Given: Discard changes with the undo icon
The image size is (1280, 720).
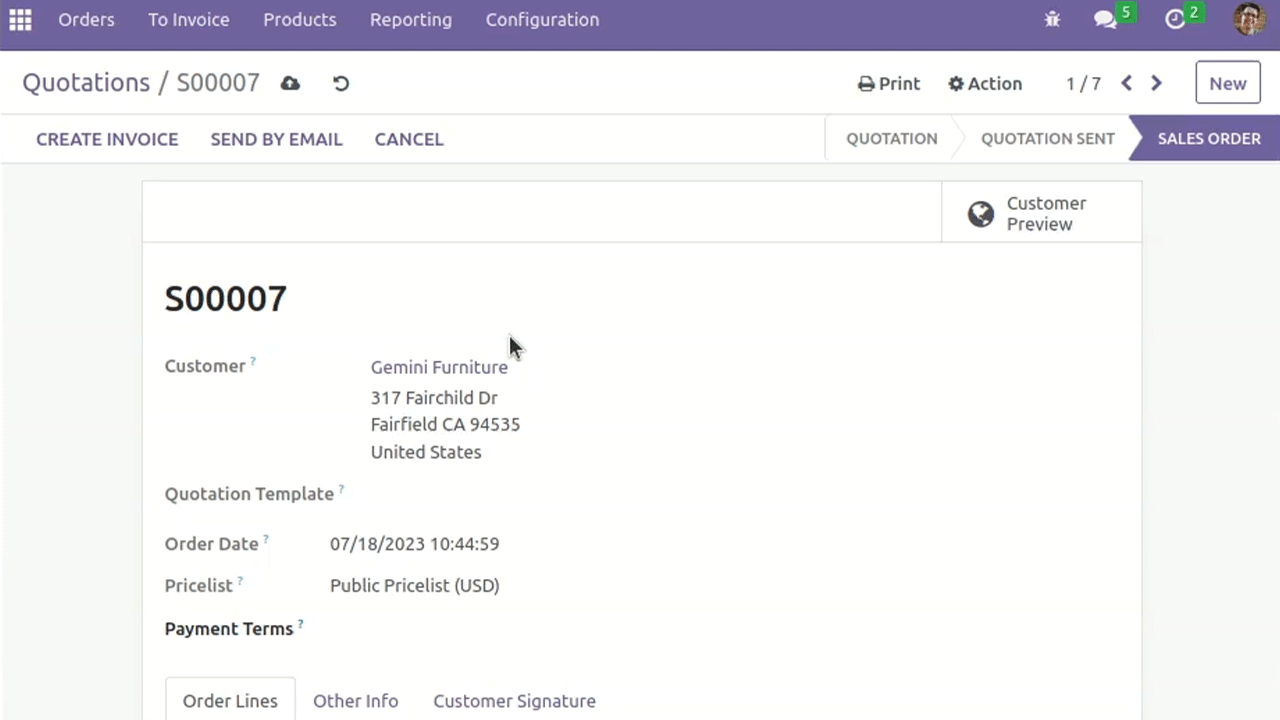Looking at the screenshot, I should 341,83.
